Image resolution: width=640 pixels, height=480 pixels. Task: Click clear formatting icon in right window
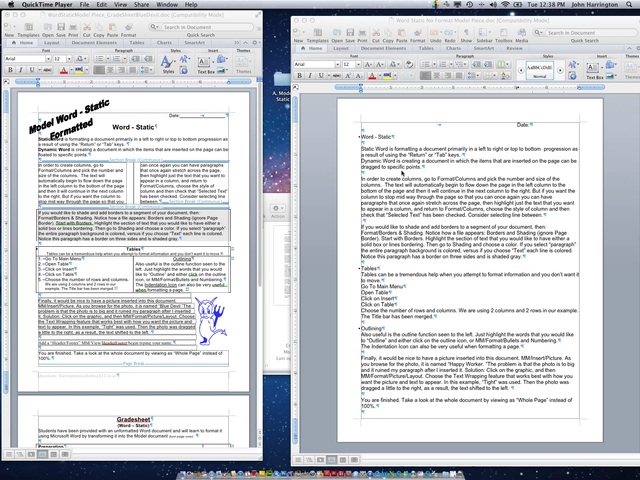(x=410, y=64)
